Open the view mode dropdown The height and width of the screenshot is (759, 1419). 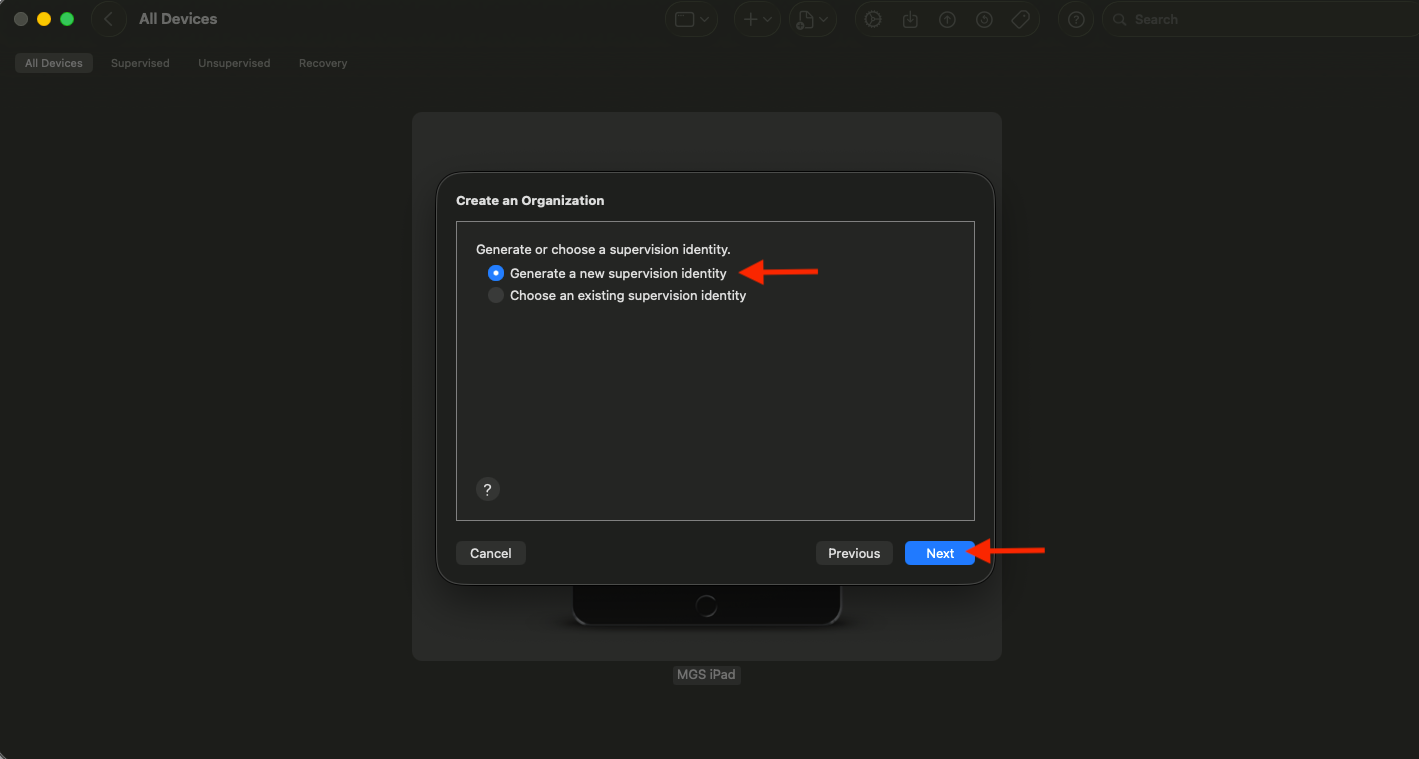(x=692, y=19)
